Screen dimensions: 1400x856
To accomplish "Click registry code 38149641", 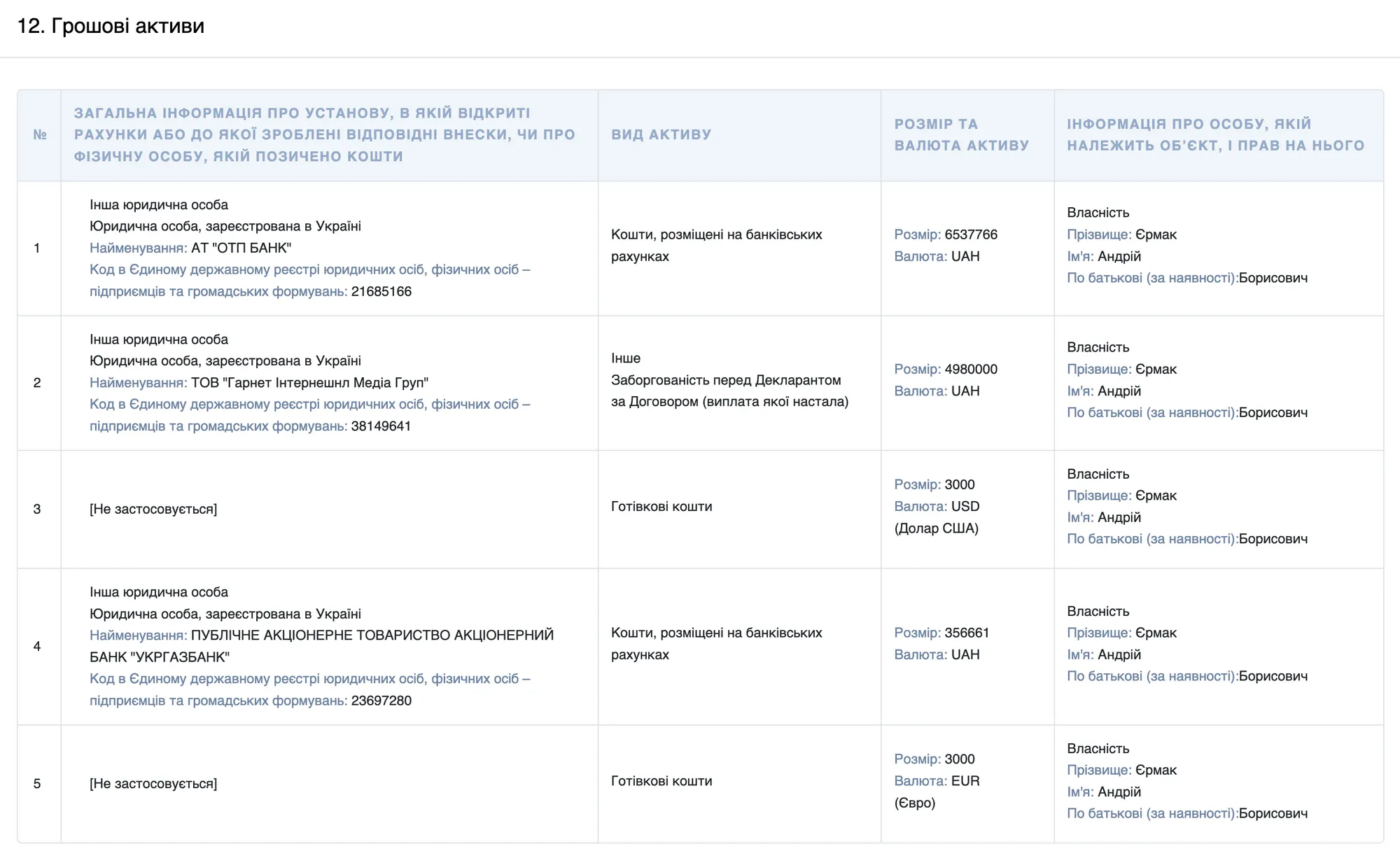I will [381, 426].
